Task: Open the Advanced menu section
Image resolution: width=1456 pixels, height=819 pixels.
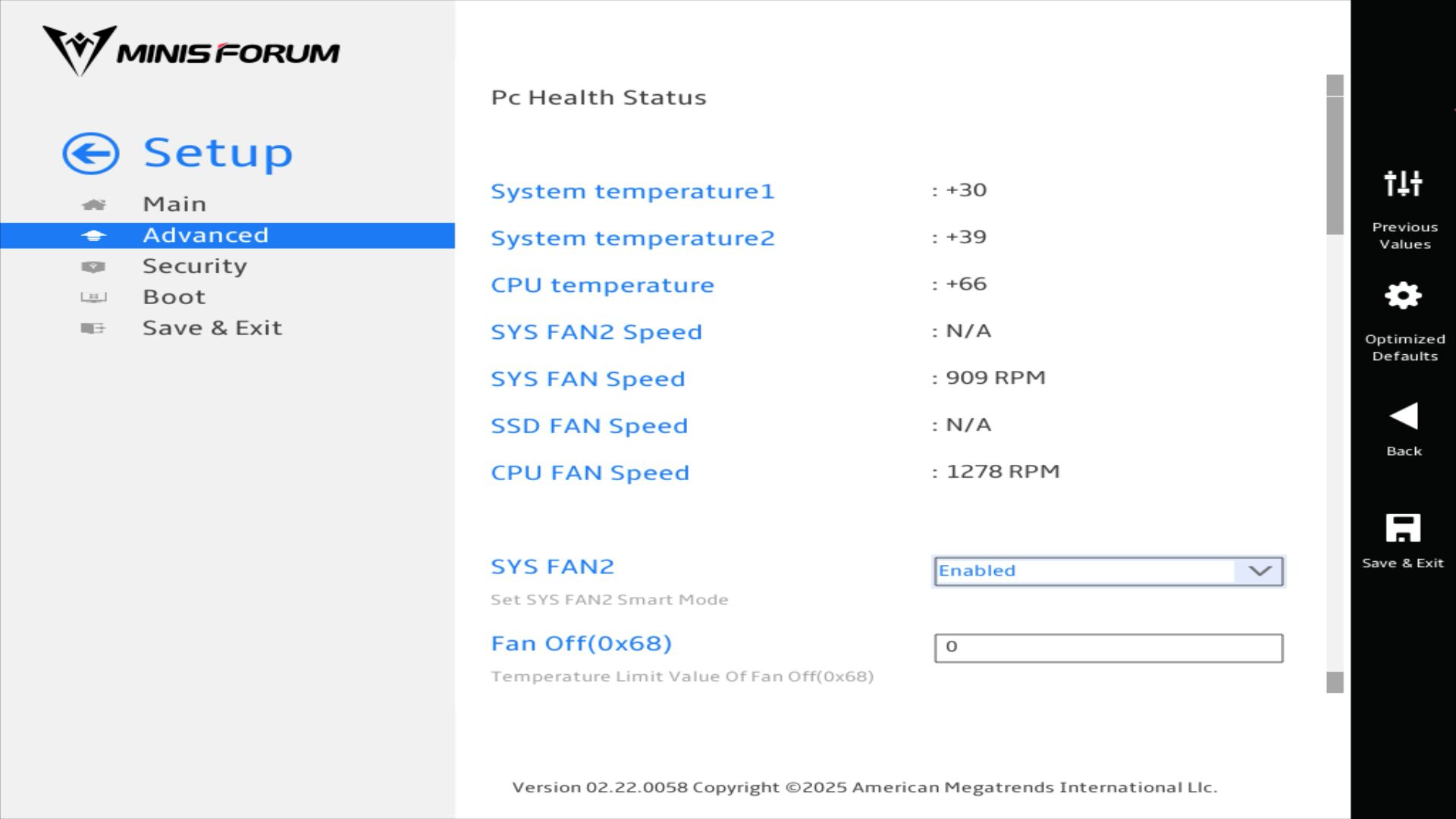Action: point(206,235)
